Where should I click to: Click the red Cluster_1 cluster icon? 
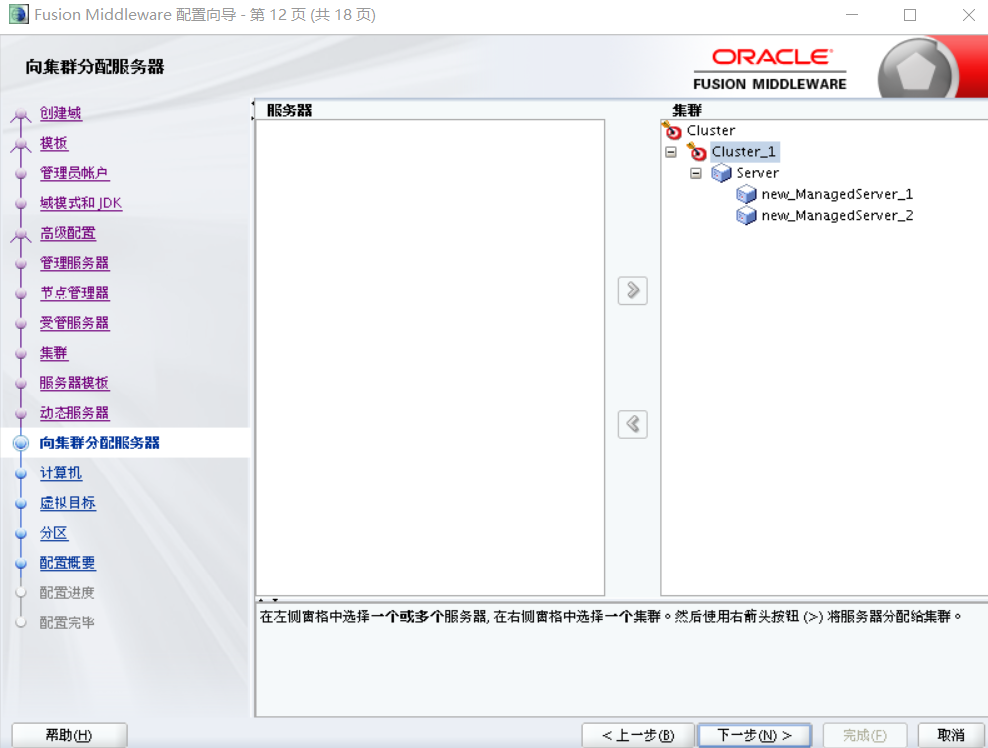[x=699, y=151]
